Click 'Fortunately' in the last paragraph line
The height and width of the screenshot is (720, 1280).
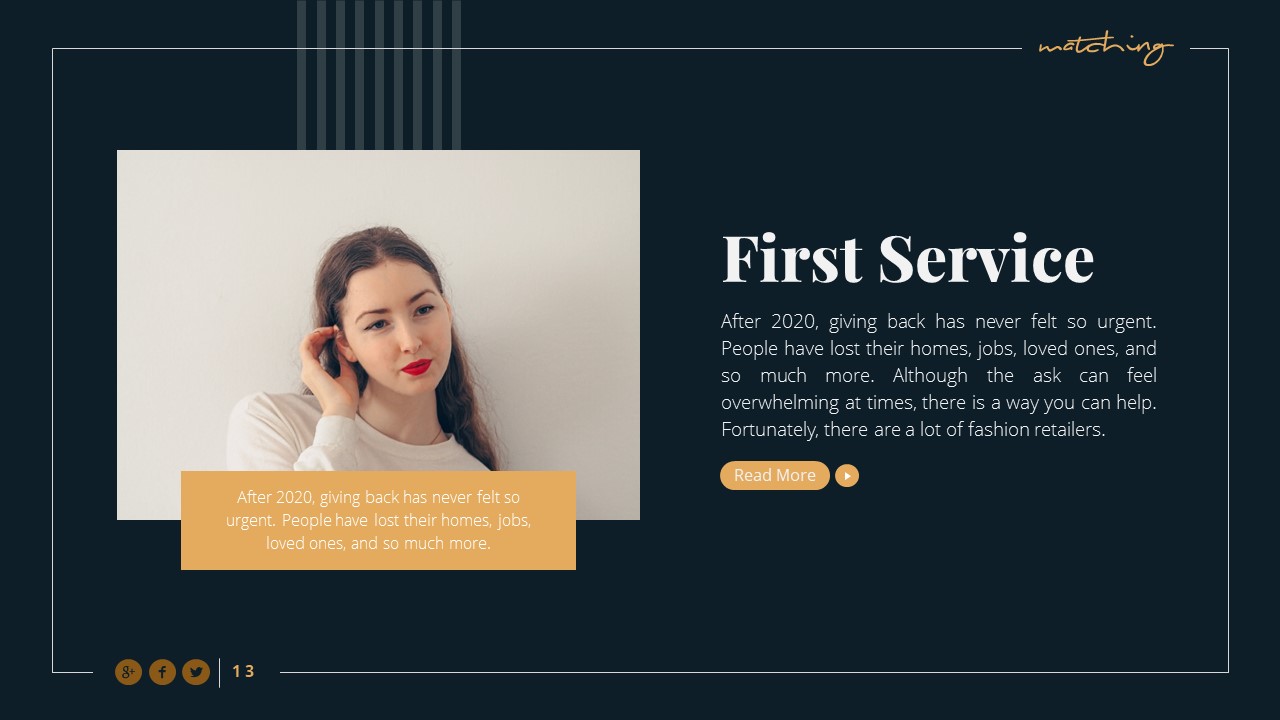point(768,430)
